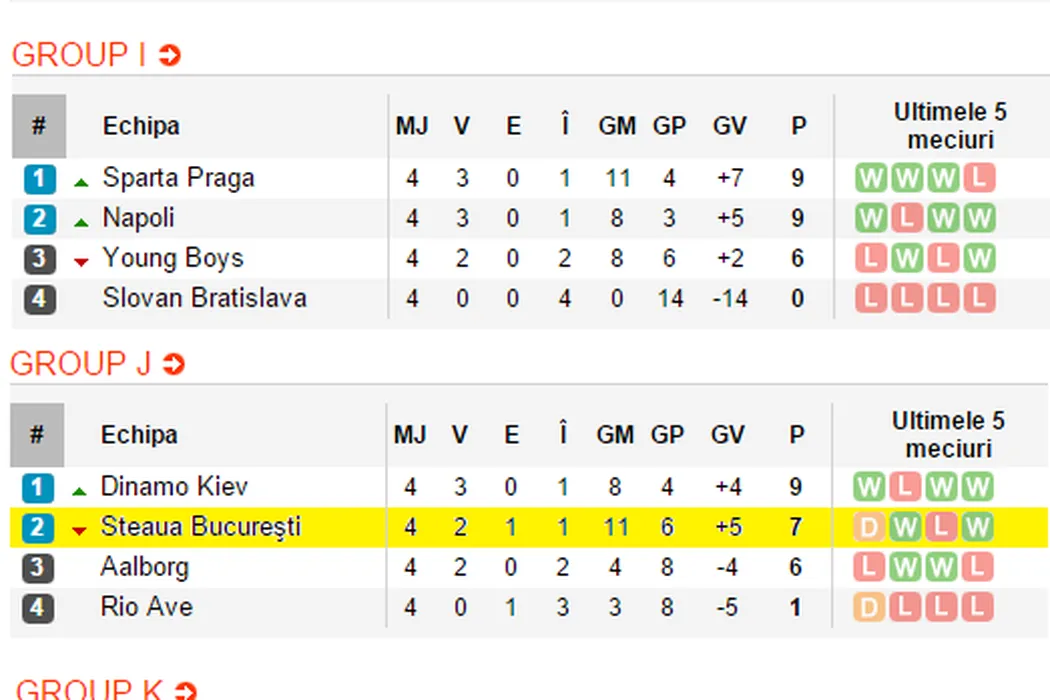Open the Napoli team link
The width and height of the screenshot is (1050, 700).
[139, 218]
